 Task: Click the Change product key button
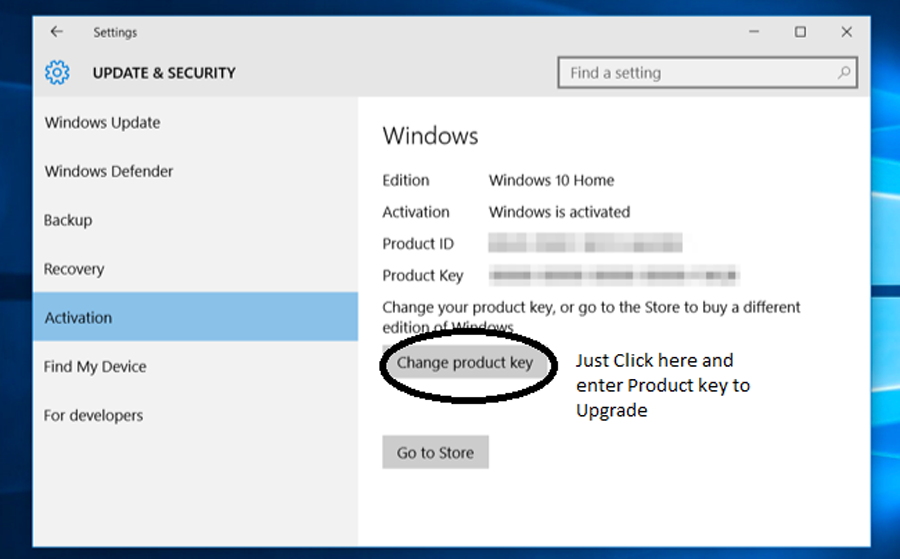tap(464, 363)
